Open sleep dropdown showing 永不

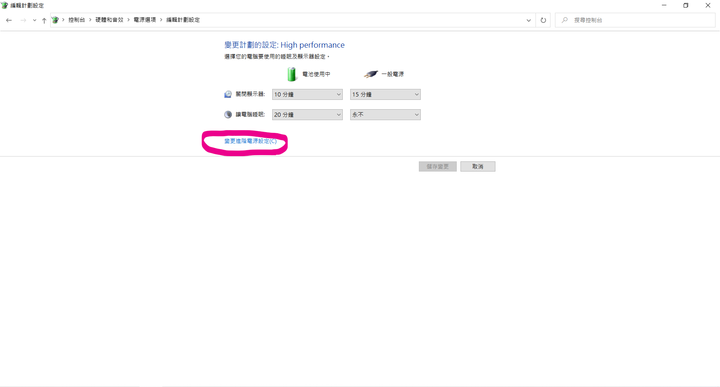(385, 114)
